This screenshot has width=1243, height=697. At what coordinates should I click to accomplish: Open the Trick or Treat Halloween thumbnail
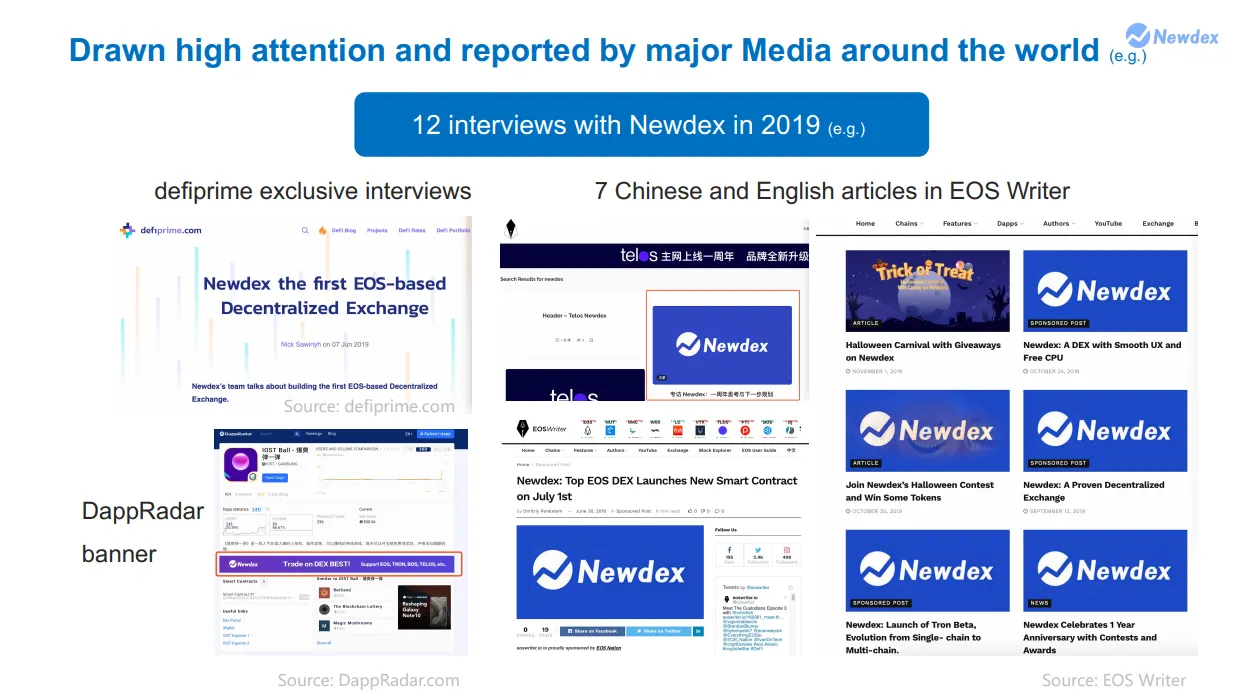click(927, 290)
